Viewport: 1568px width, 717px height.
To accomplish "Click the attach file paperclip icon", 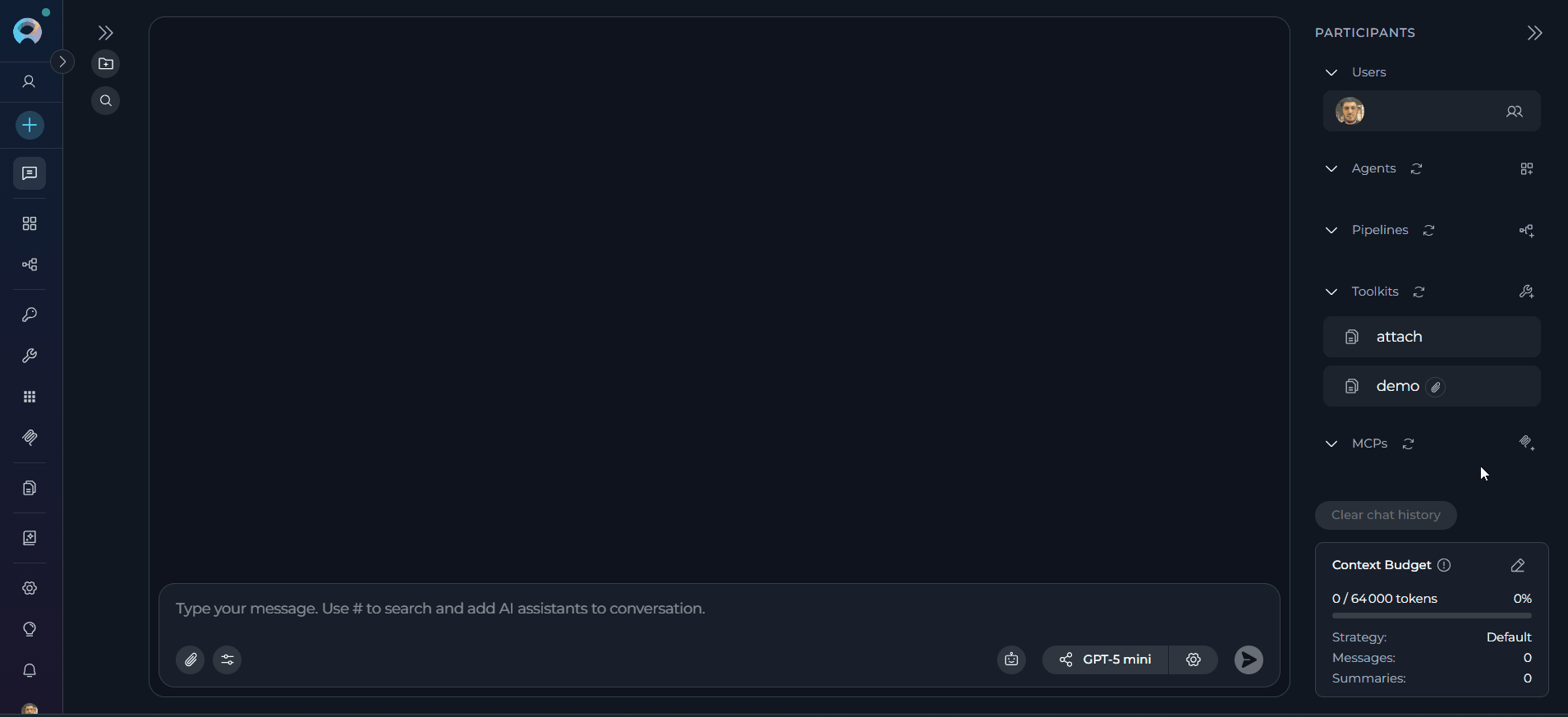I will click(191, 660).
